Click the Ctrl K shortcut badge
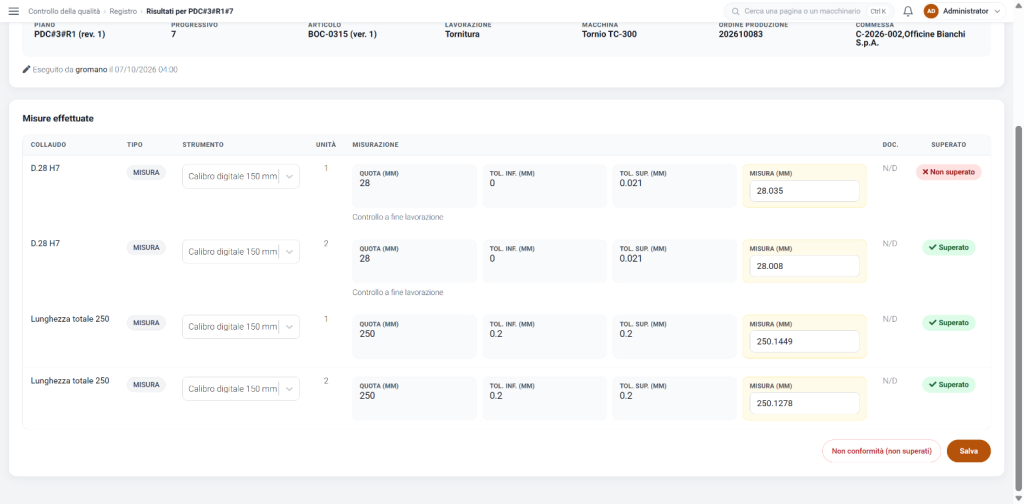 (x=878, y=11)
